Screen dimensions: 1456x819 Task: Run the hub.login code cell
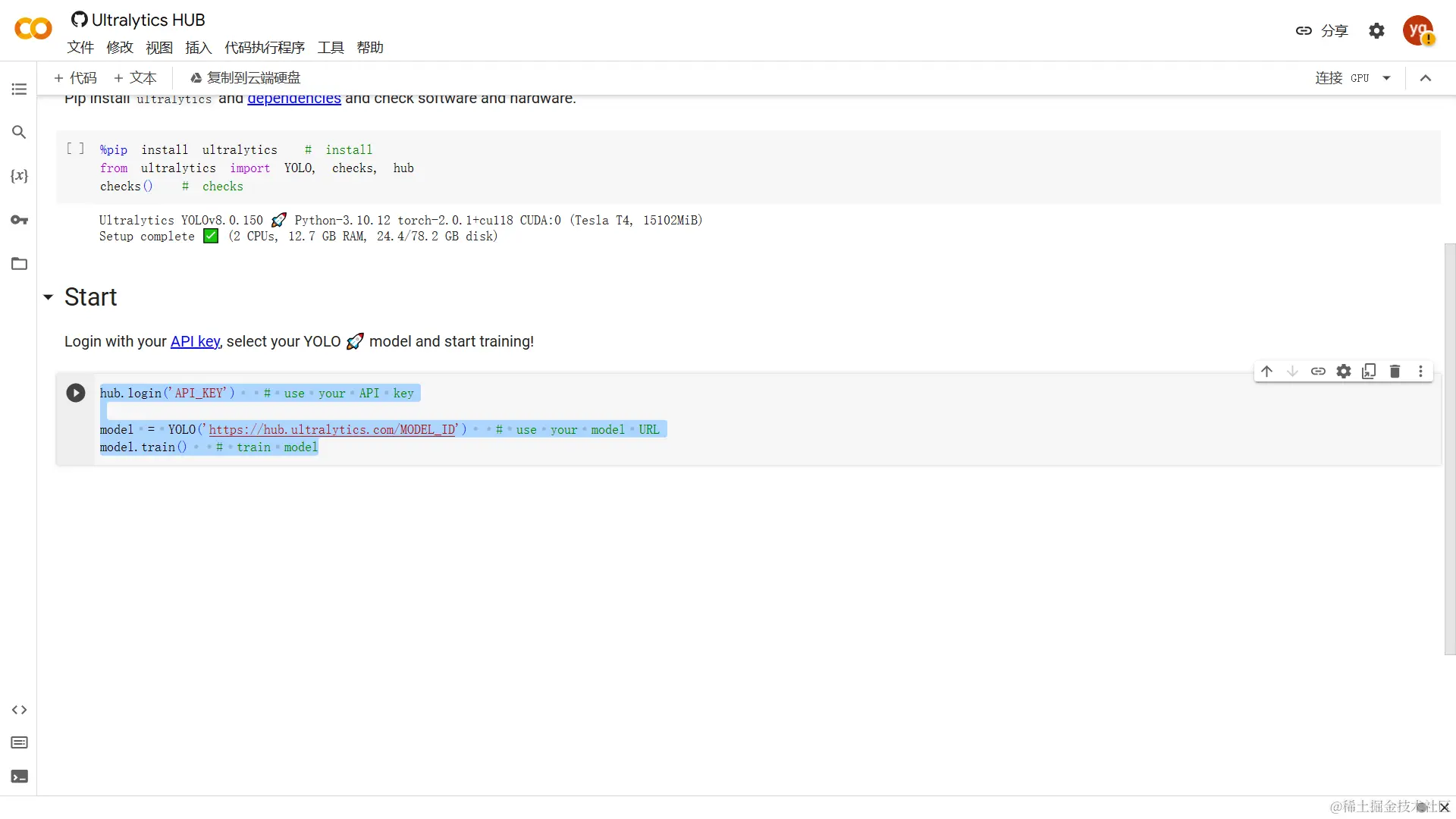point(76,393)
